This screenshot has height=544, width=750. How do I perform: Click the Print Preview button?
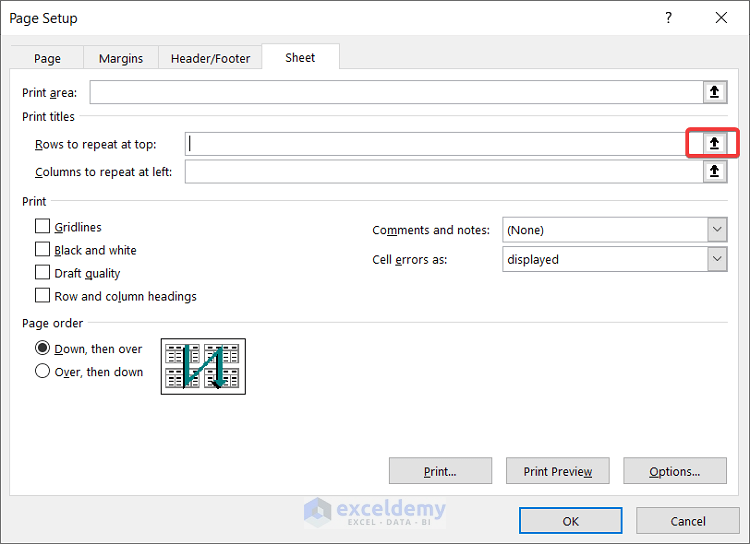[x=557, y=471]
